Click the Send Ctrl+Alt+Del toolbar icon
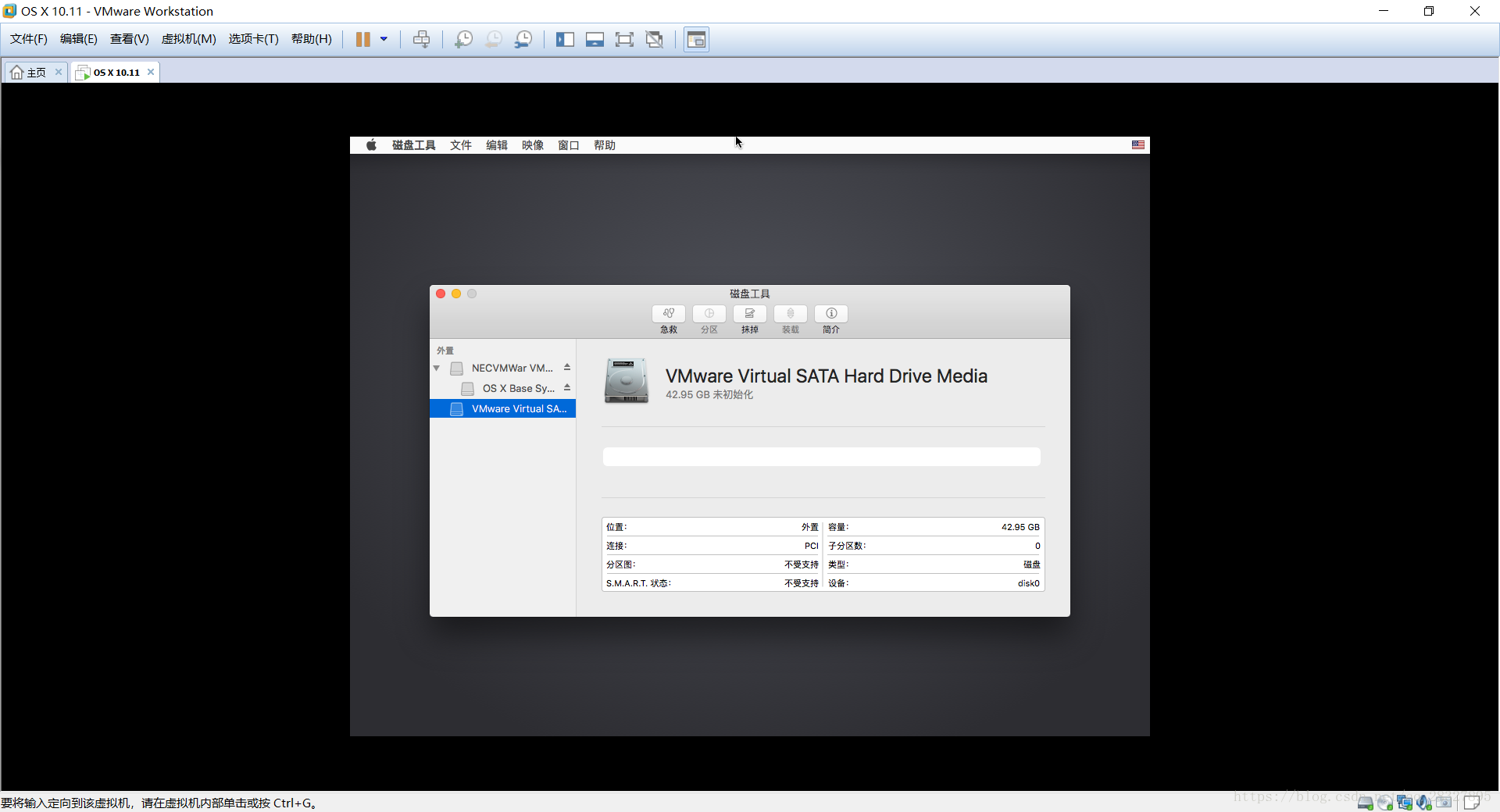 coord(421,39)
